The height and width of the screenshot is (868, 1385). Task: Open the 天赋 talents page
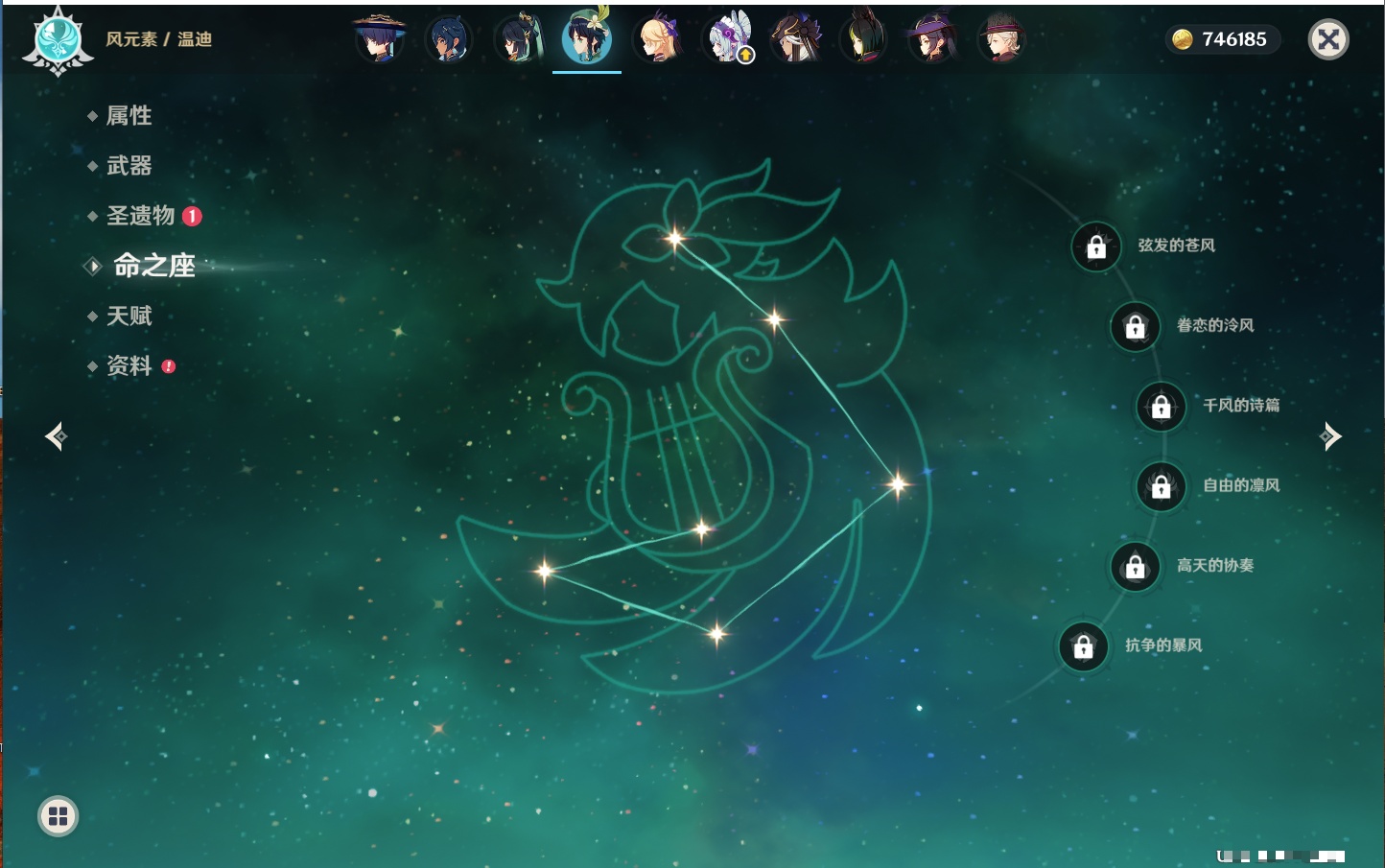pos(129,316)
